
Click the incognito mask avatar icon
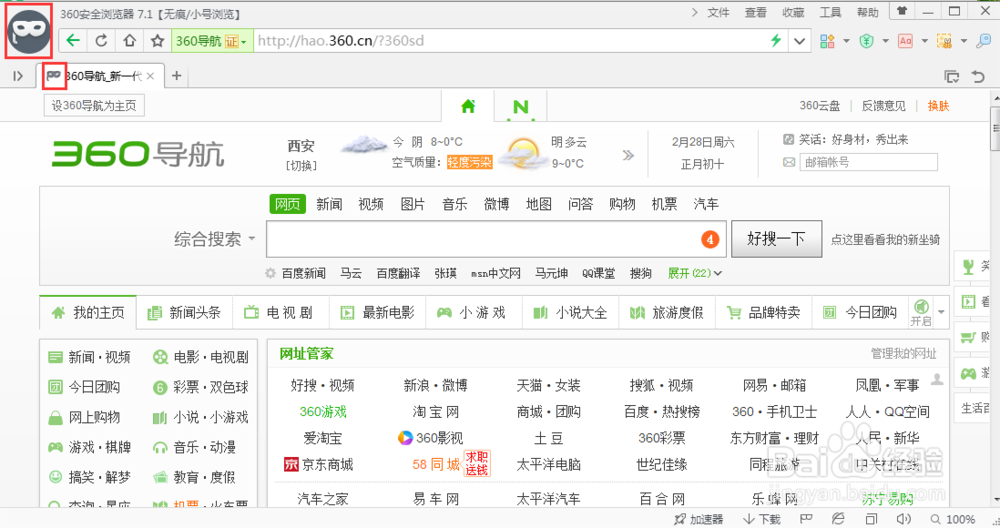click(29, 31)
